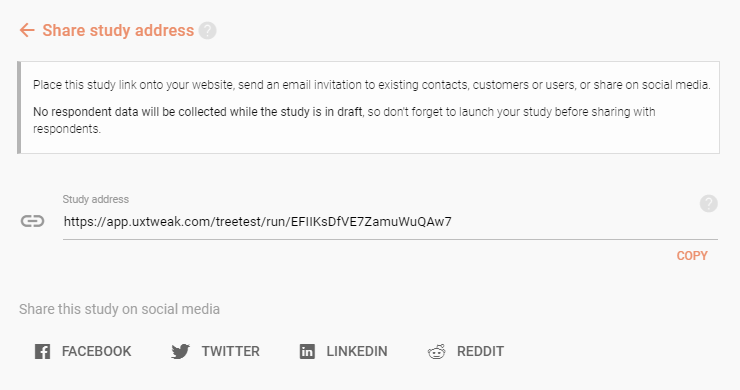Click the Reddit alien icon
Image resolution: width=740 pixels, height=390 pixels.
point(437,351)
